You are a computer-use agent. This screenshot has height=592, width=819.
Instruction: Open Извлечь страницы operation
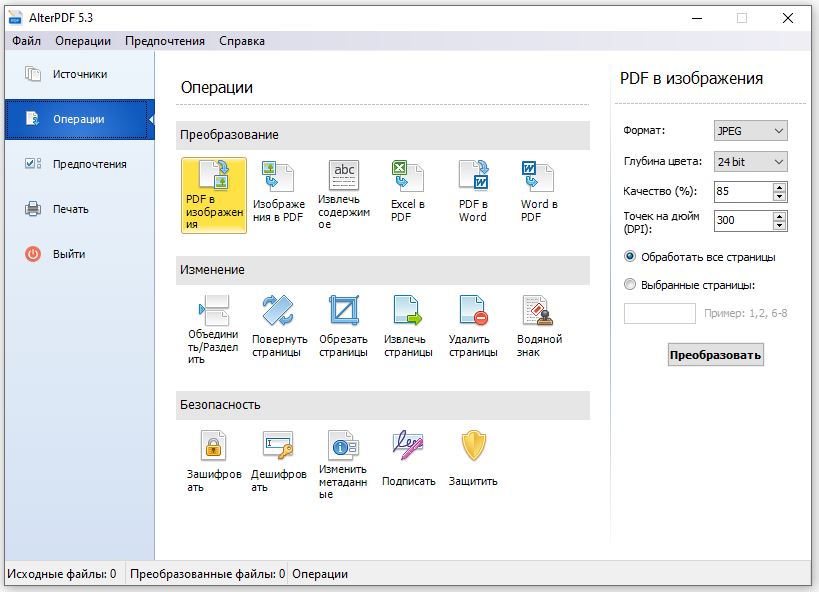tap(408, 327)
